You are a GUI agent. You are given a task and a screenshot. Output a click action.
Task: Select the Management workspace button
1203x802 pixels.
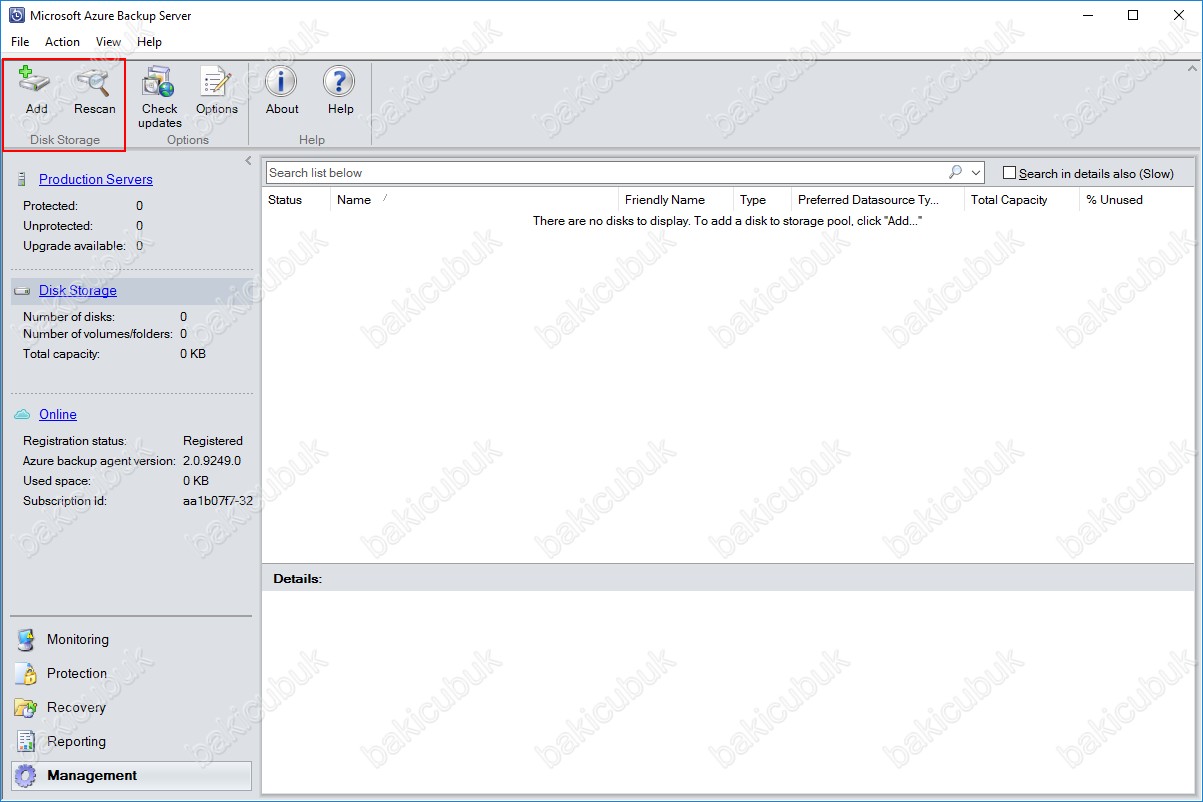coord(131,776)
